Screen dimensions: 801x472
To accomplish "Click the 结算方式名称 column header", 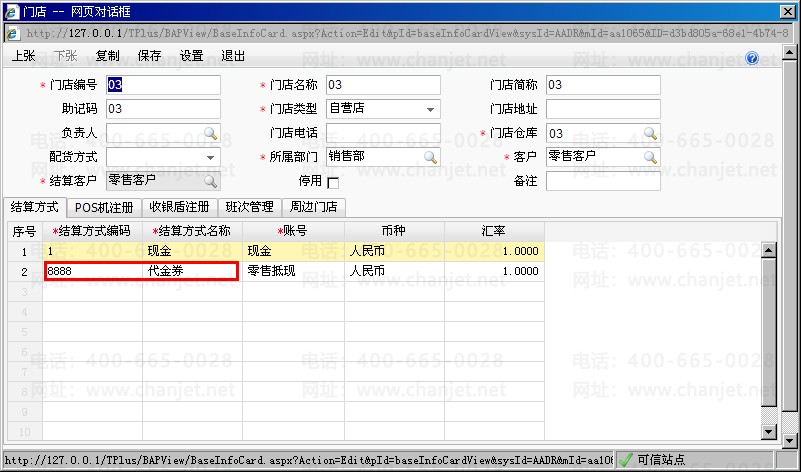I will [193, 231].
